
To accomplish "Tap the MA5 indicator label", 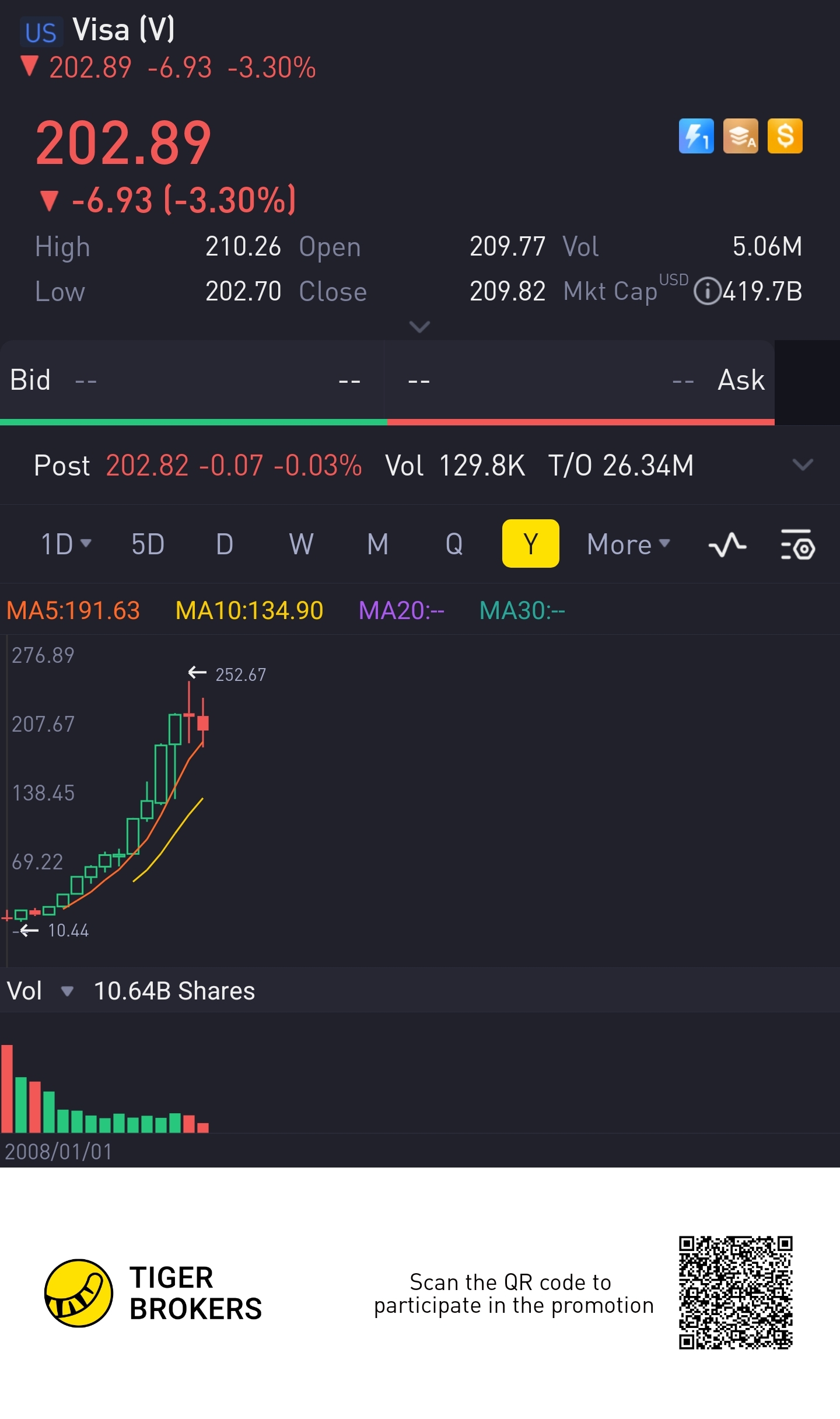I will 73,611.
